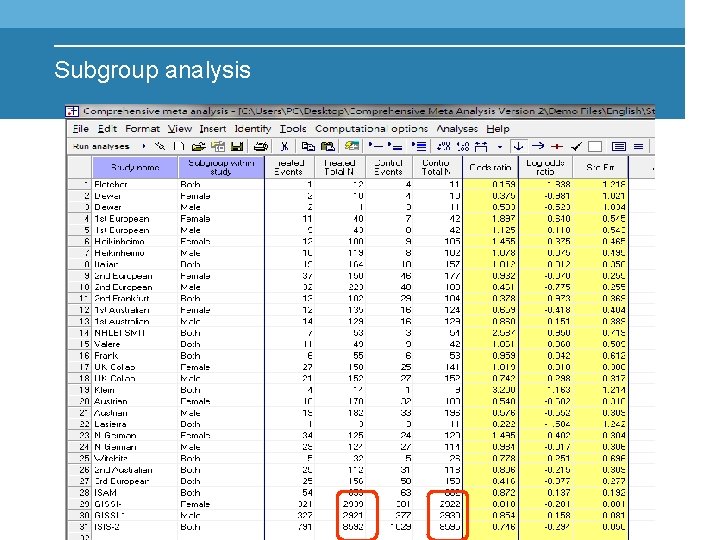Click the small arrow next to Run analyses
The image size is (720, 540).
click(144, 146)
